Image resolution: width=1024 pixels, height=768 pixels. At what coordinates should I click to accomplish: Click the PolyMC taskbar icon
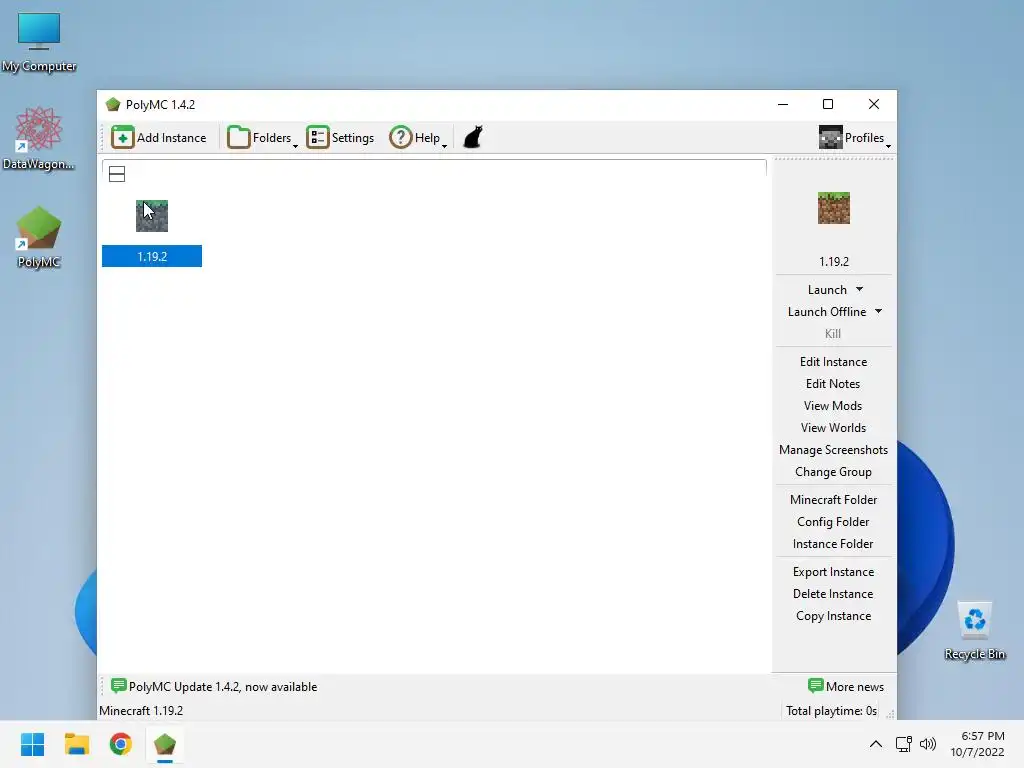(x=165, y=744)
